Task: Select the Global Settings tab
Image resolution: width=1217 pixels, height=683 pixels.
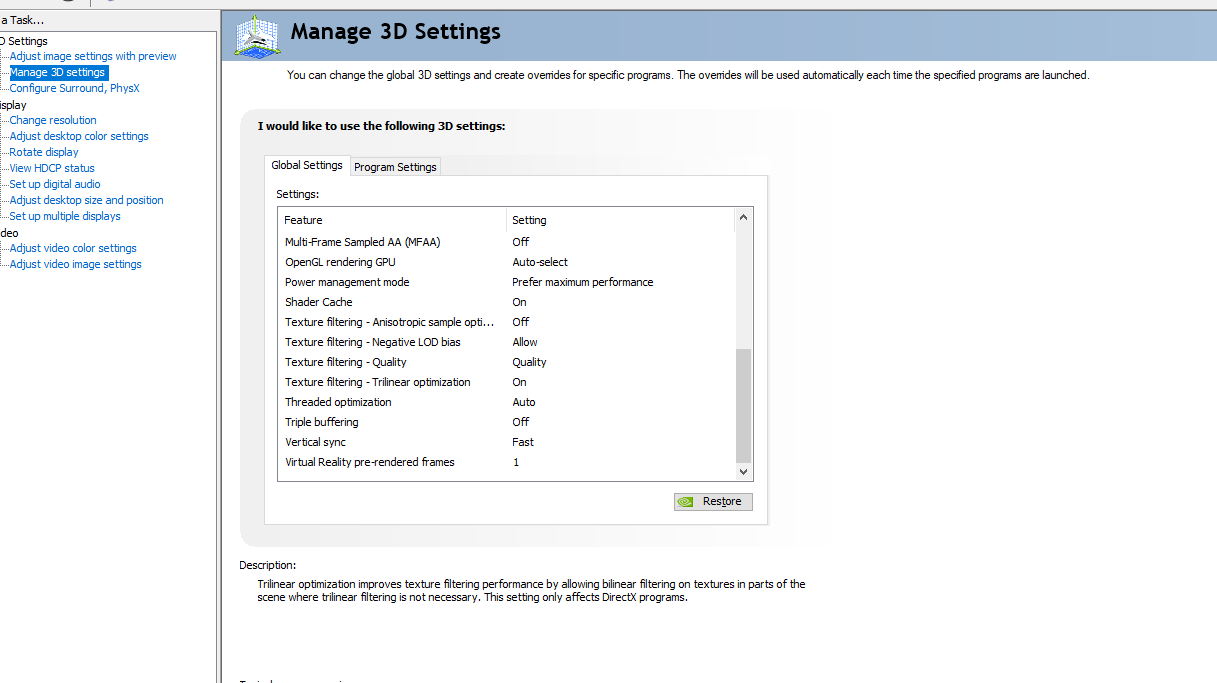Action: point(307,165)
